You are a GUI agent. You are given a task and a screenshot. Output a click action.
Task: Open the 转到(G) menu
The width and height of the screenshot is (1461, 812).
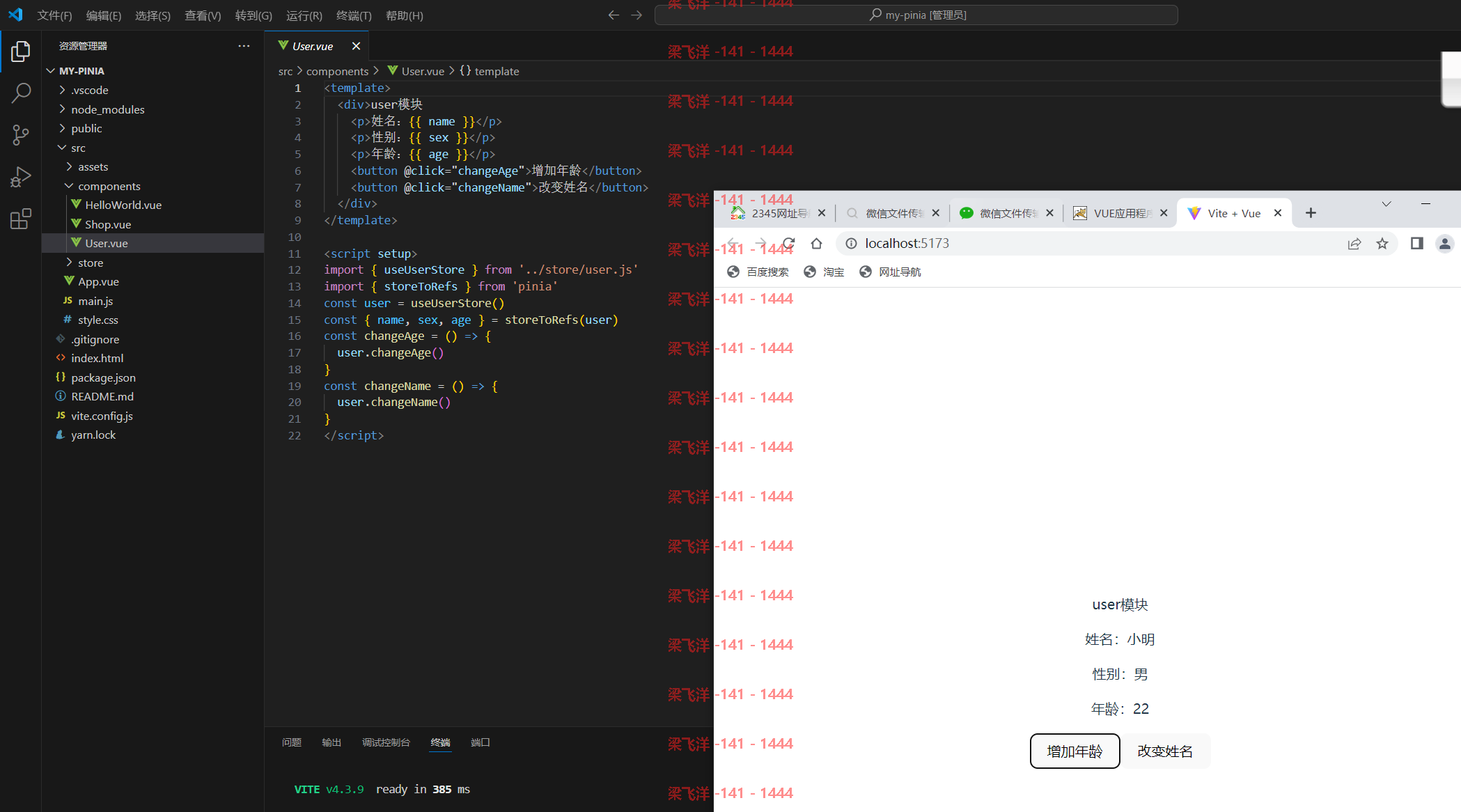(253, 15)
